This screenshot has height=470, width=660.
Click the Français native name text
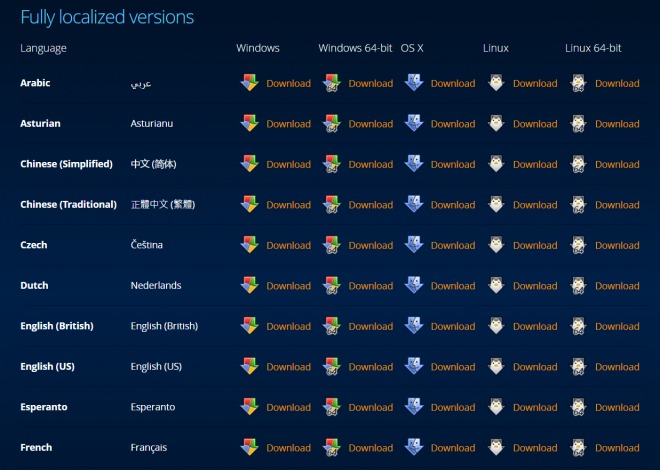(x=149, y=448)
